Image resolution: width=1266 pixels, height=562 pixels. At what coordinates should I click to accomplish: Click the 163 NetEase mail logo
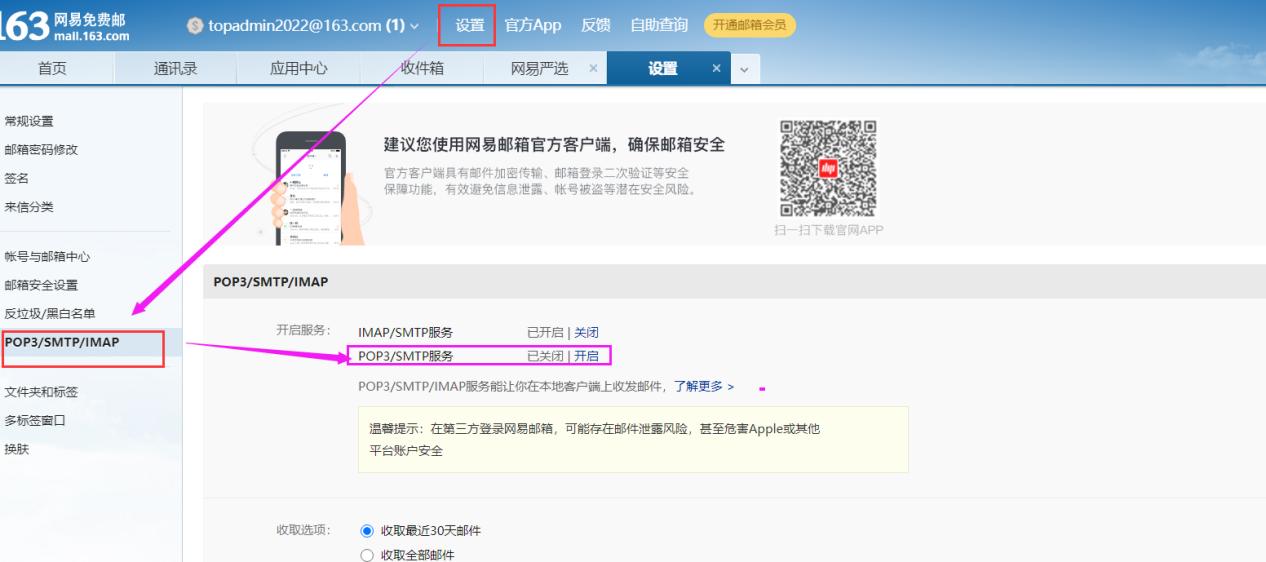tap(65, 24)
